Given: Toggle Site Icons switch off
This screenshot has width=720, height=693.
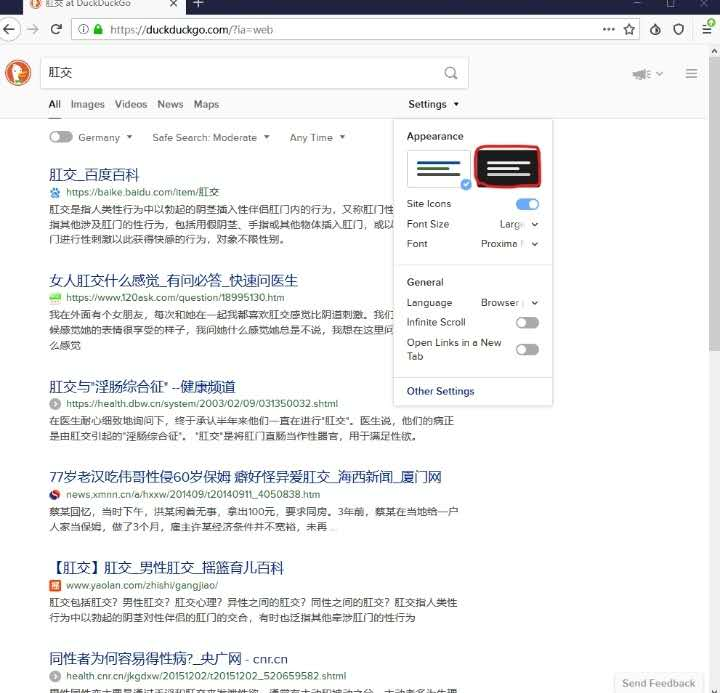Looking at the screenshot, I should [x=527, y=204].
